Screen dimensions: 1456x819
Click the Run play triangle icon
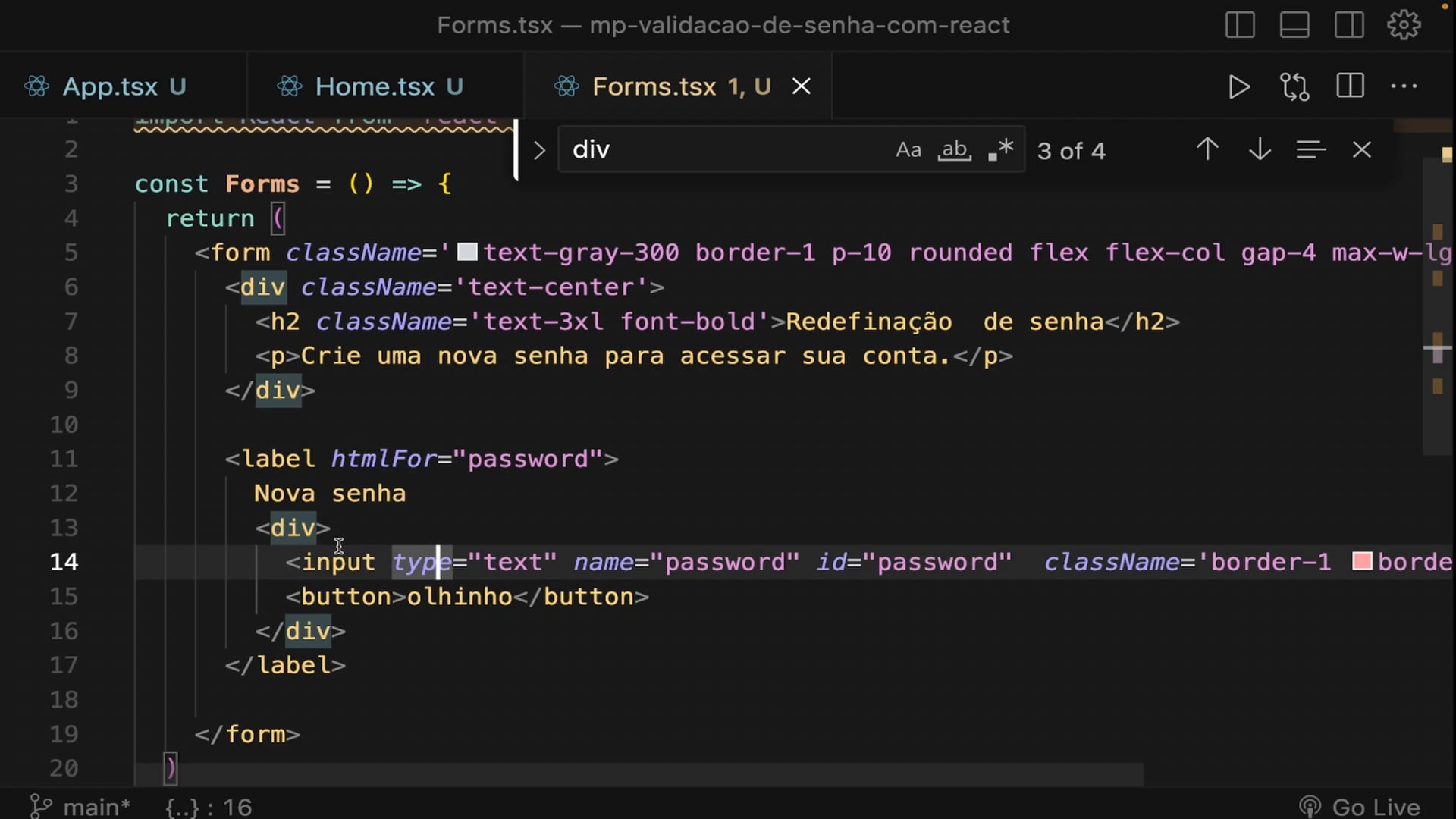click(x=1239, y=86)
